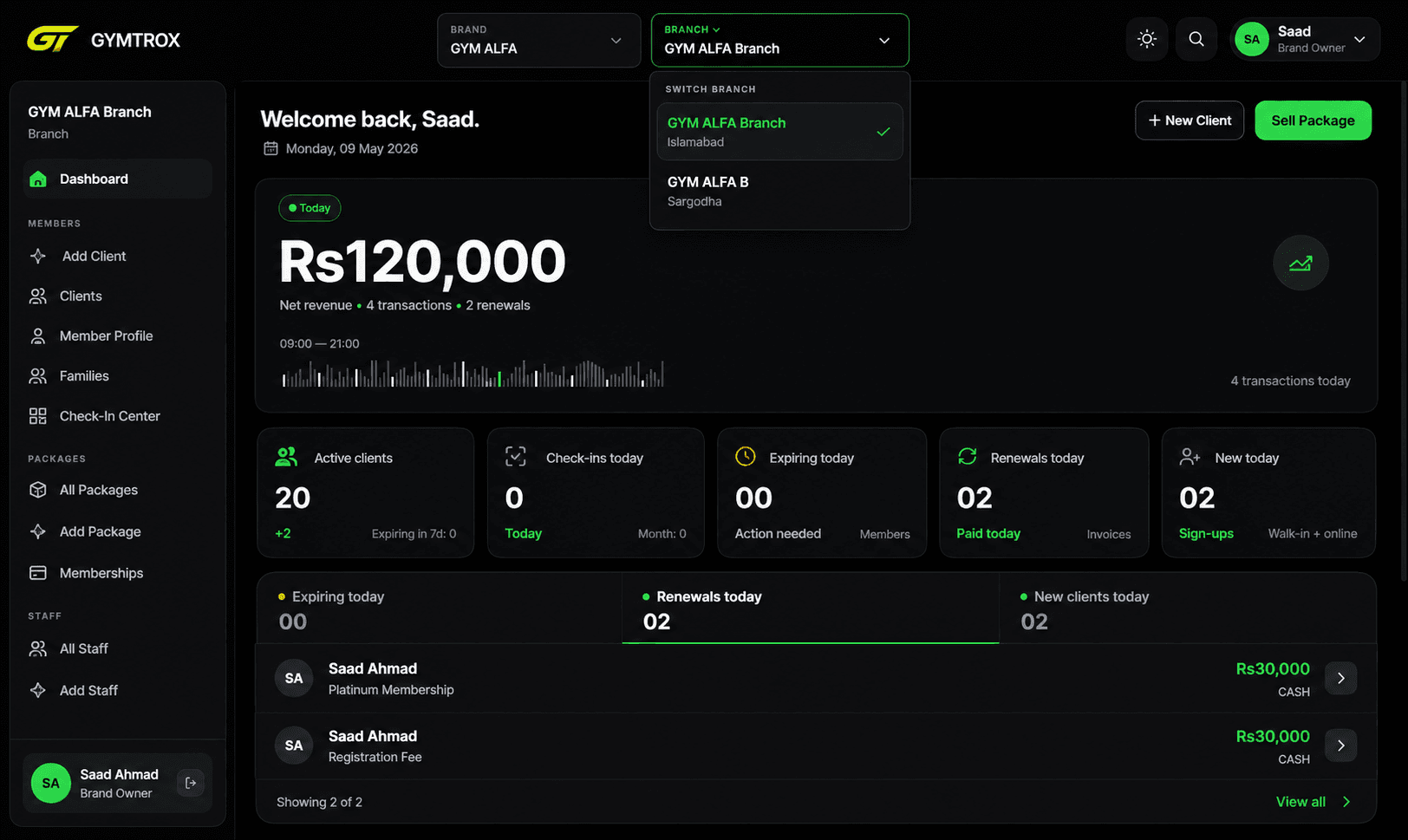Image resolution: width=1408 pixels, height=840 pixels.
Task: Switch to the Expiring today tab
Action: [x=440, y=609]
